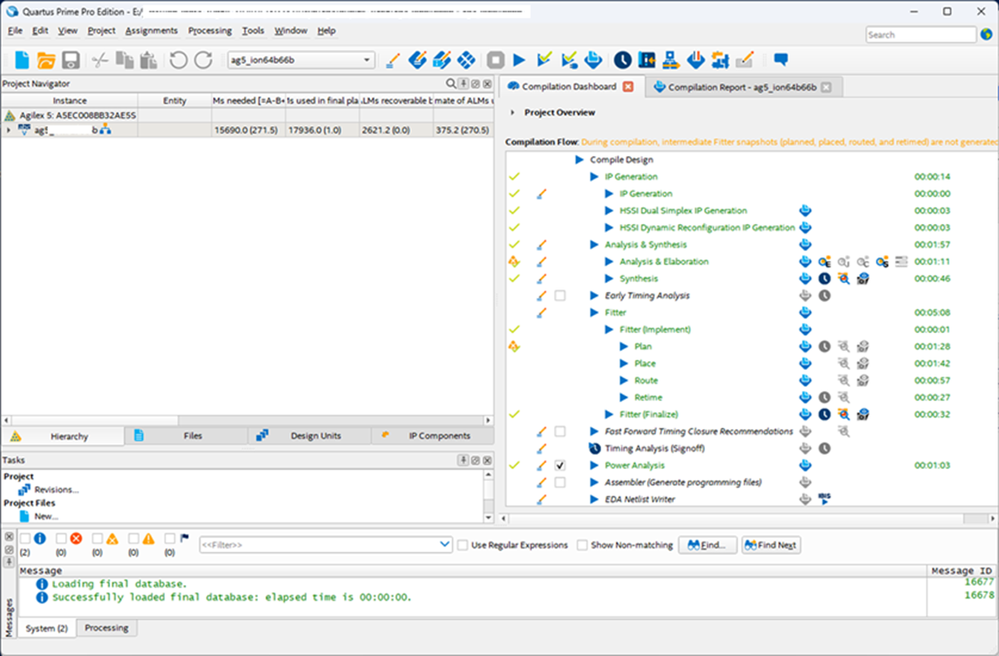Click the edit settings pencil beside Fitter
This screenshot has height=656, width=999.
(x=541, y=313)
